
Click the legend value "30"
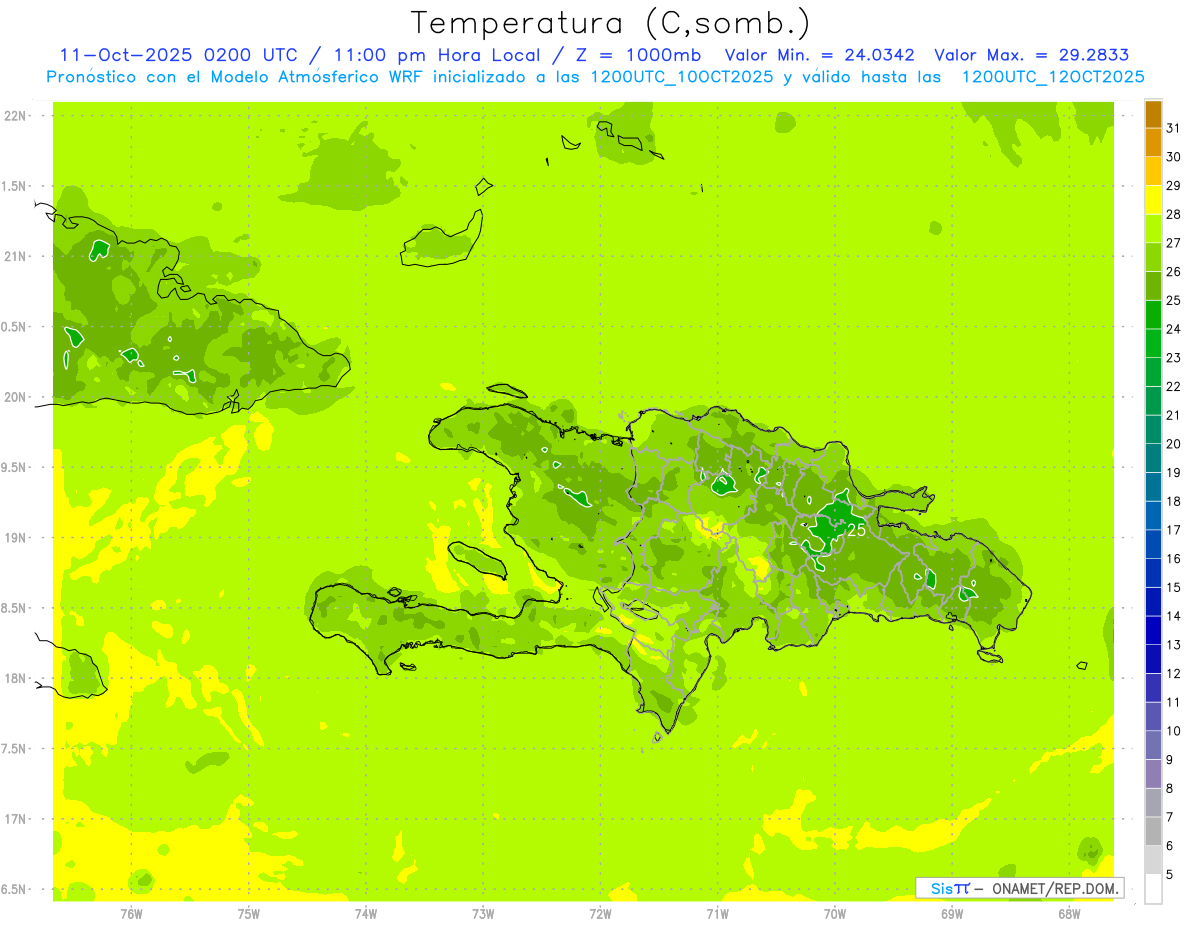1174,157
